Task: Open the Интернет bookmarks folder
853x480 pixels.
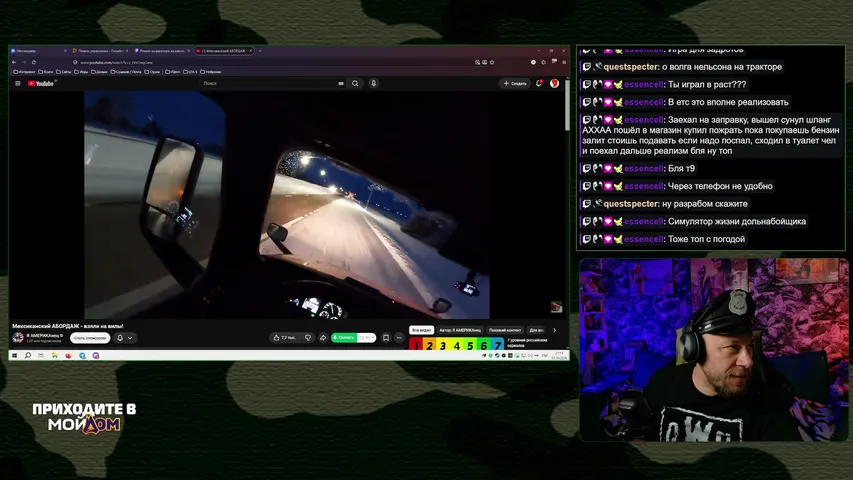Action: [x=24, y=72]
